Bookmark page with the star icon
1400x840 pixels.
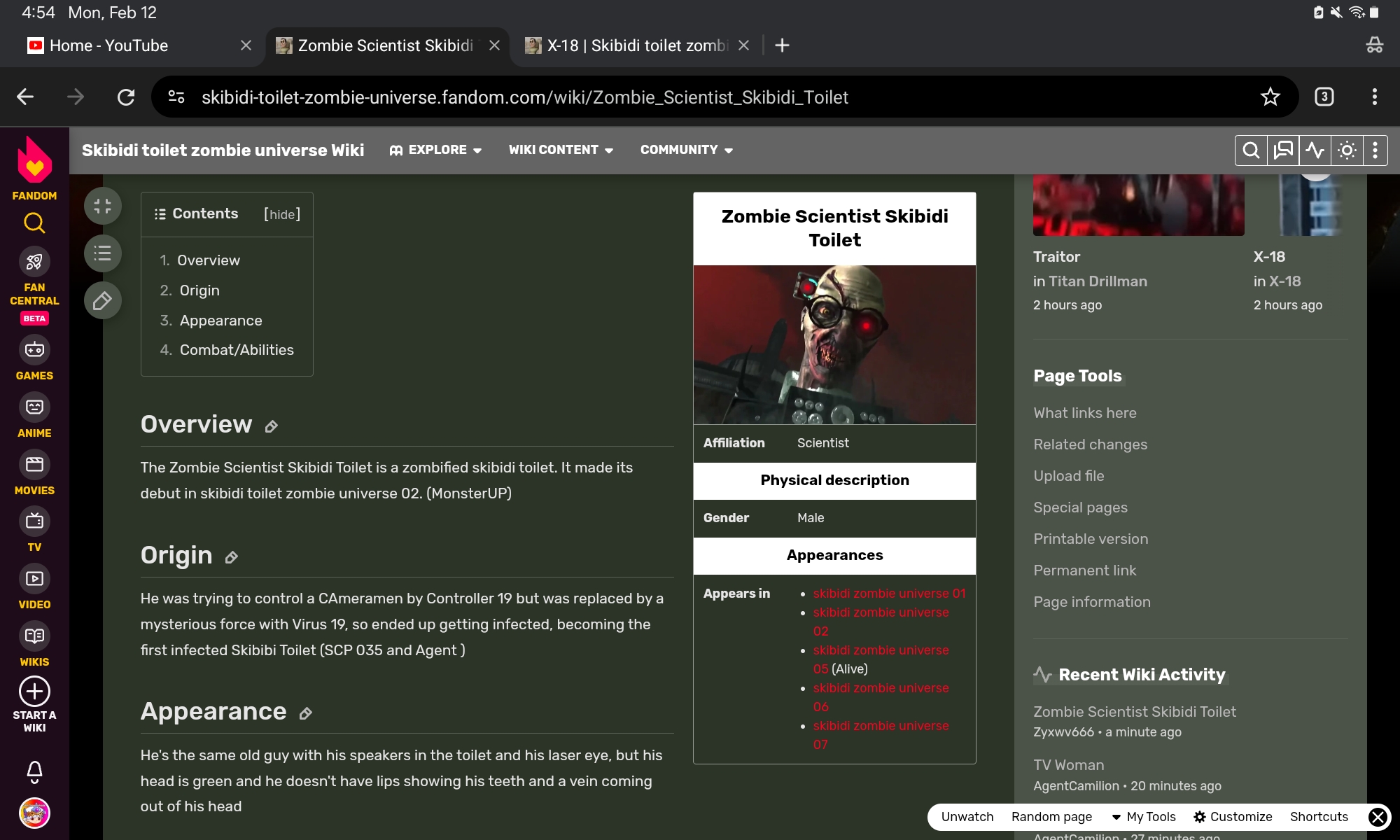point(1270,97)
